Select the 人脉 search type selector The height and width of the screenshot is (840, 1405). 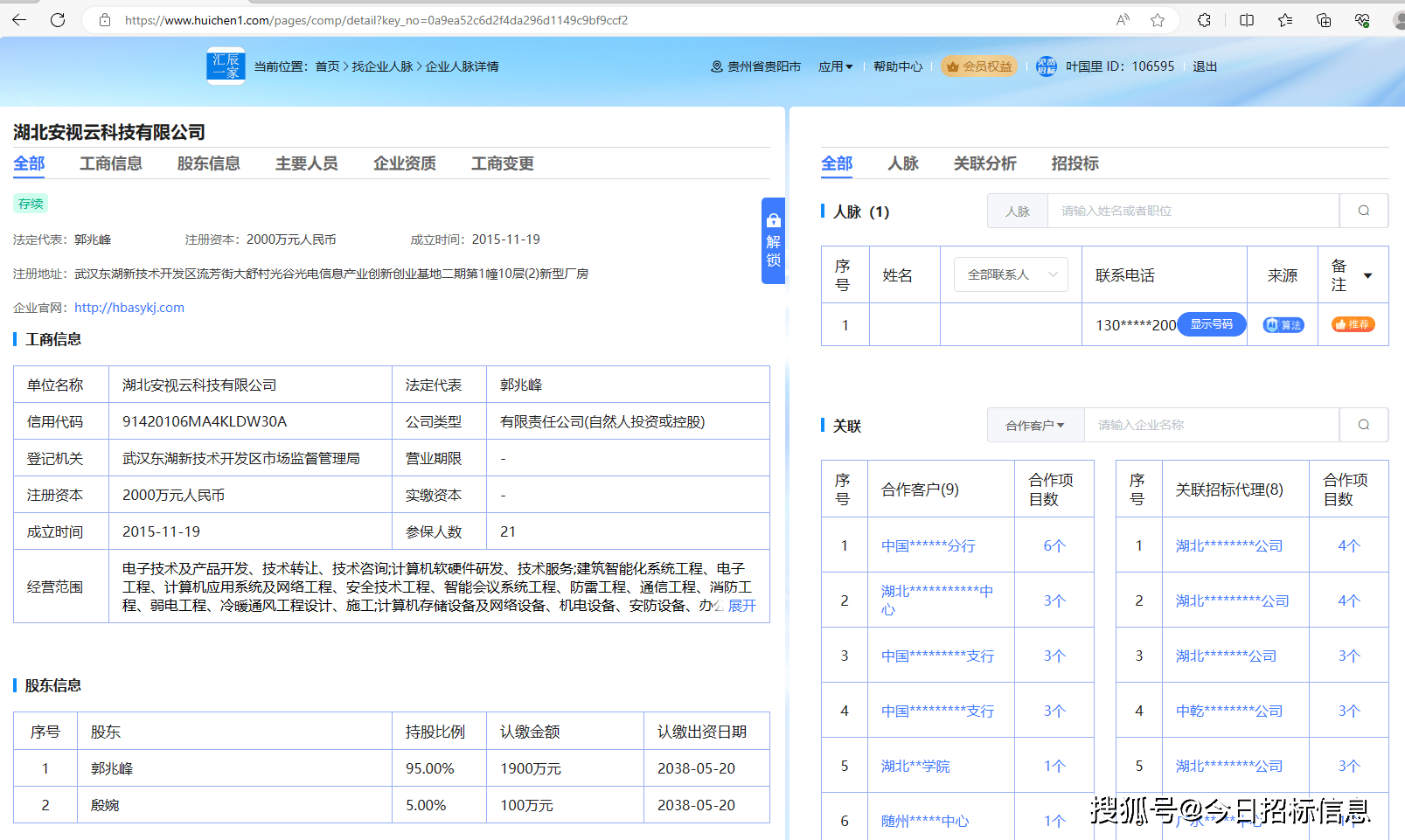coord(1018,212)
